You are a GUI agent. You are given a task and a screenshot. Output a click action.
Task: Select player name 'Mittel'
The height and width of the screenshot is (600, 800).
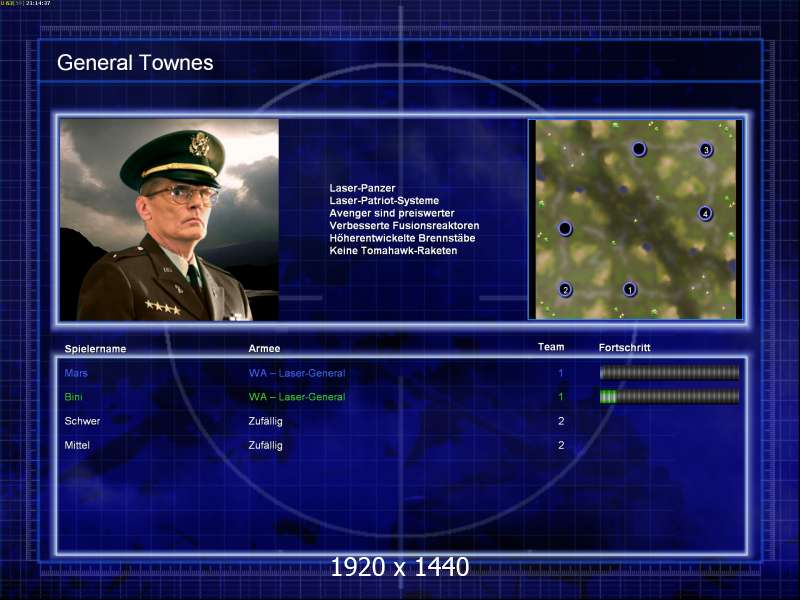point(77,445)
